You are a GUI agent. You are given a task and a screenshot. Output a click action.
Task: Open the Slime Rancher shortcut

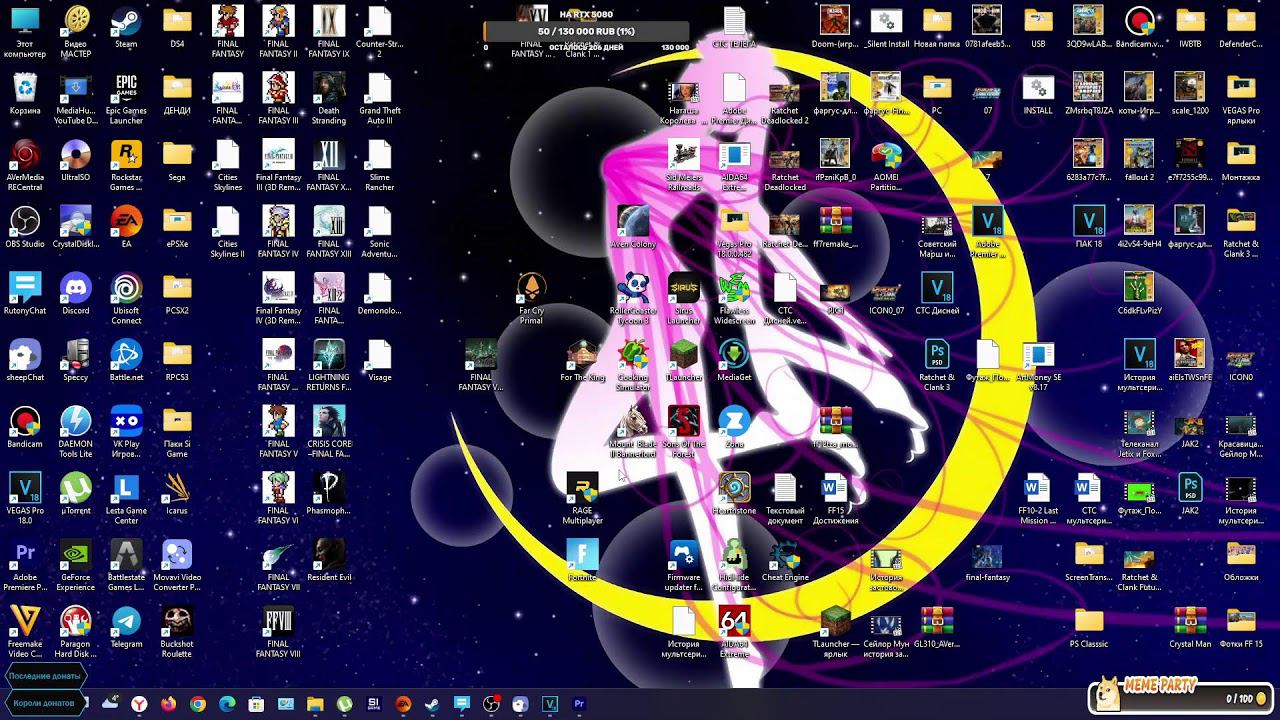pos(379,165)
